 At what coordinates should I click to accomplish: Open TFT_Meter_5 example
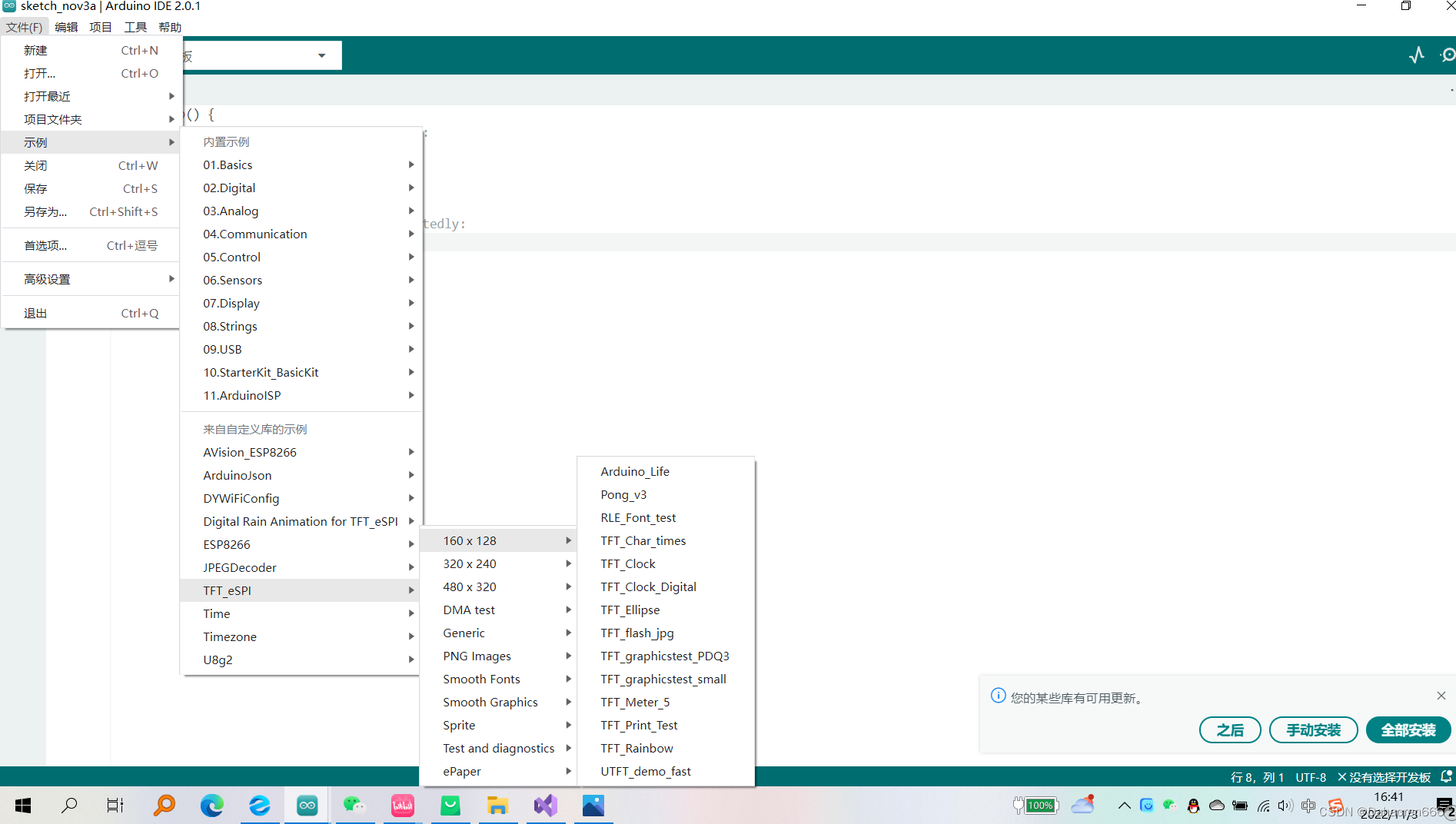point(666,702)
